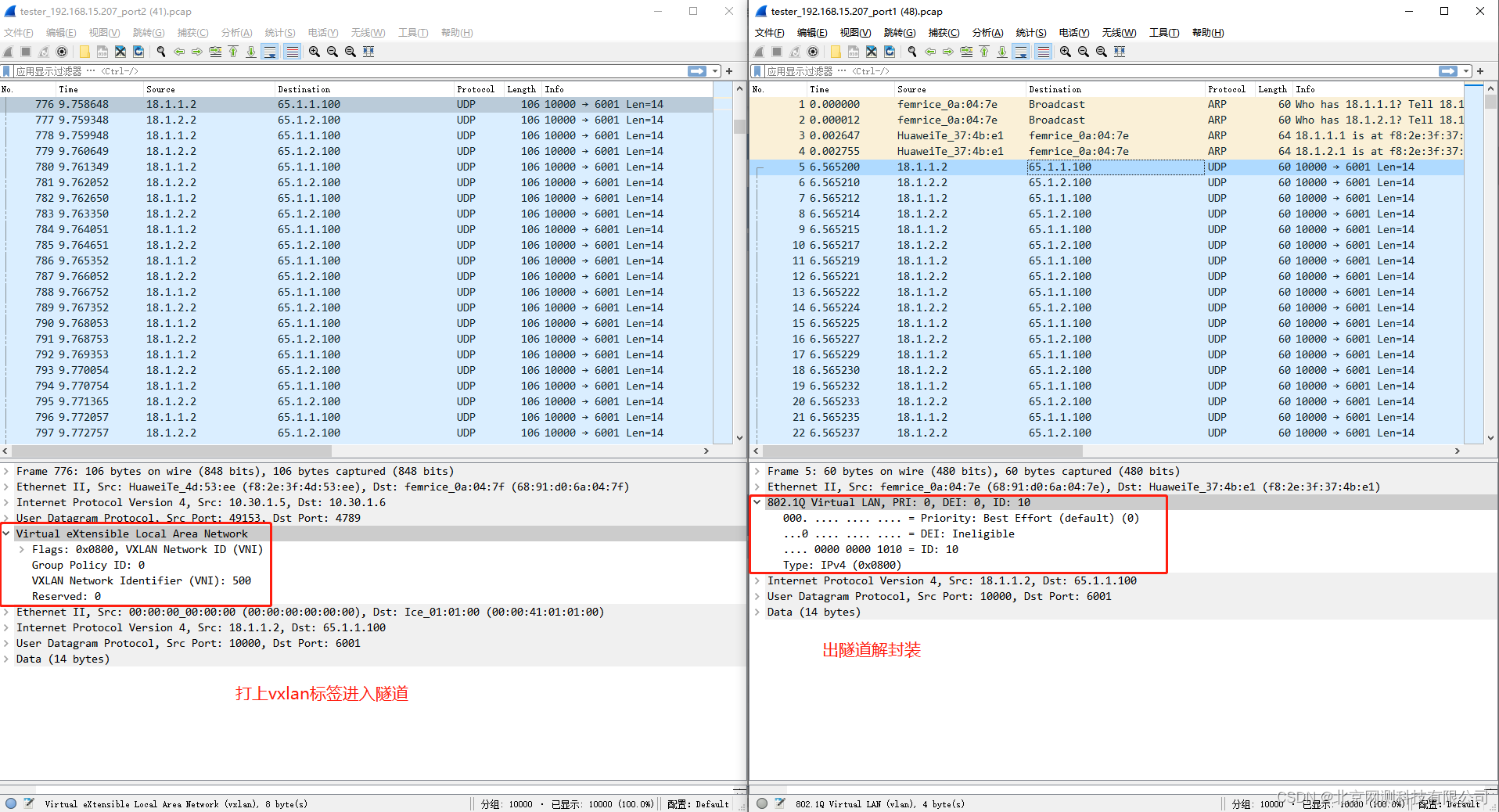The width and height of the screenshot is (1499, 812).
Task: Click vertical scrollbar thumb in left packet list
Action: tap(739, 128)
